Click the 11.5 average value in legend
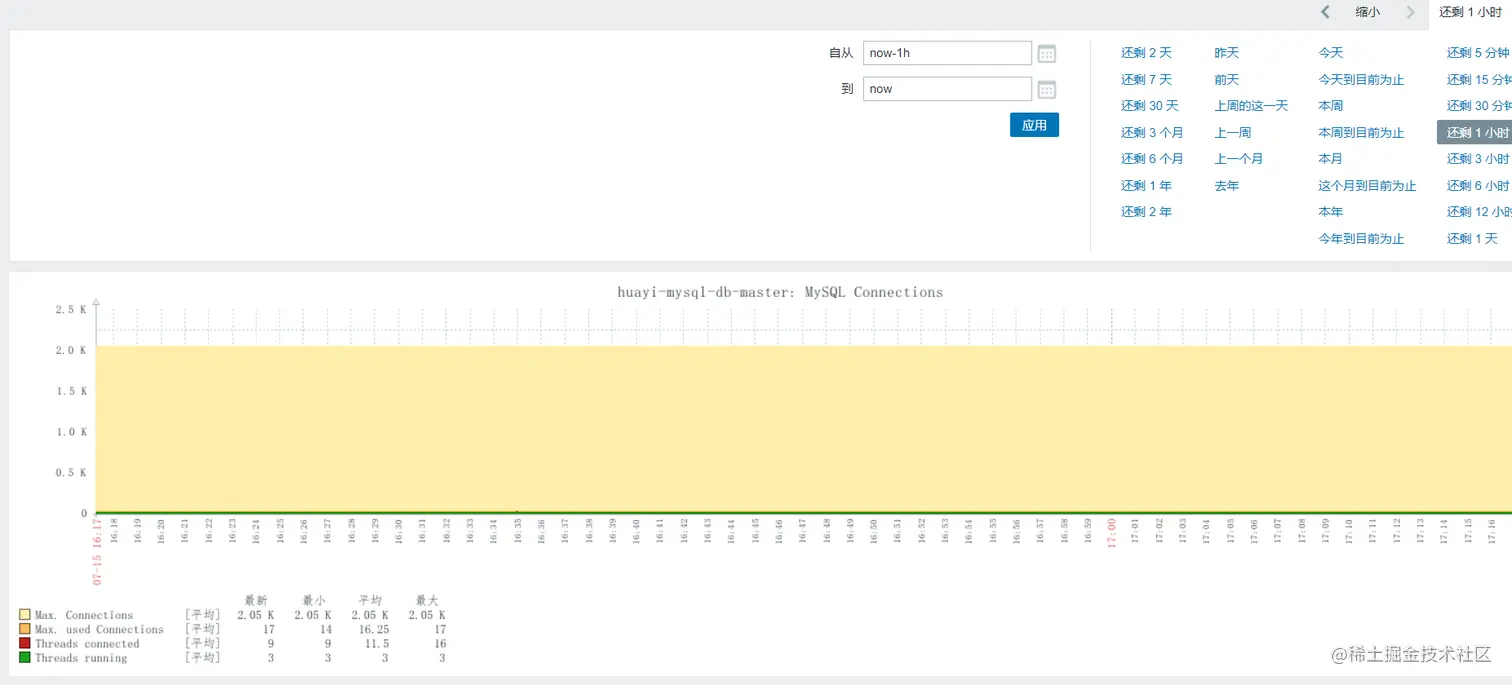 point(377,644)
